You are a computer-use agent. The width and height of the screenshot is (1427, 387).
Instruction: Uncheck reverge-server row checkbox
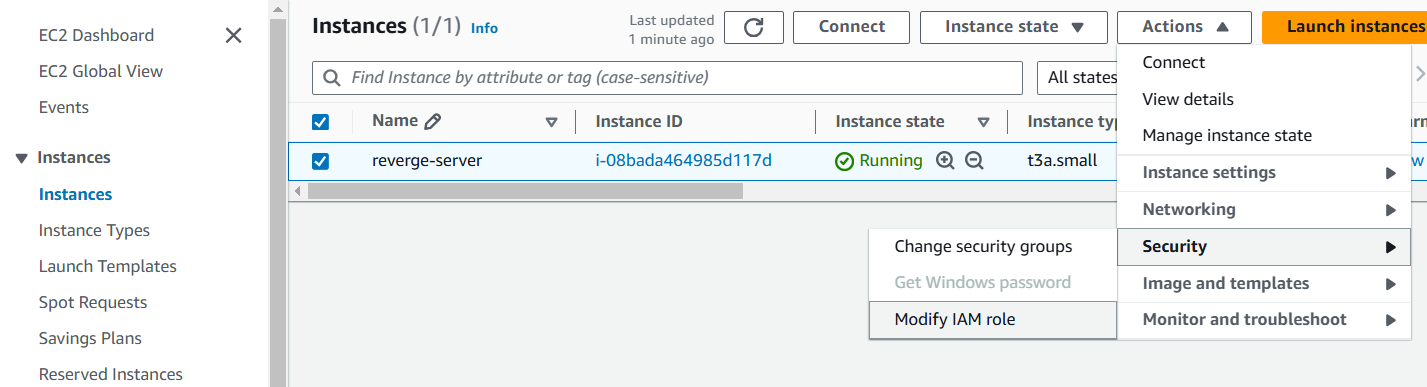click(320, 161)
